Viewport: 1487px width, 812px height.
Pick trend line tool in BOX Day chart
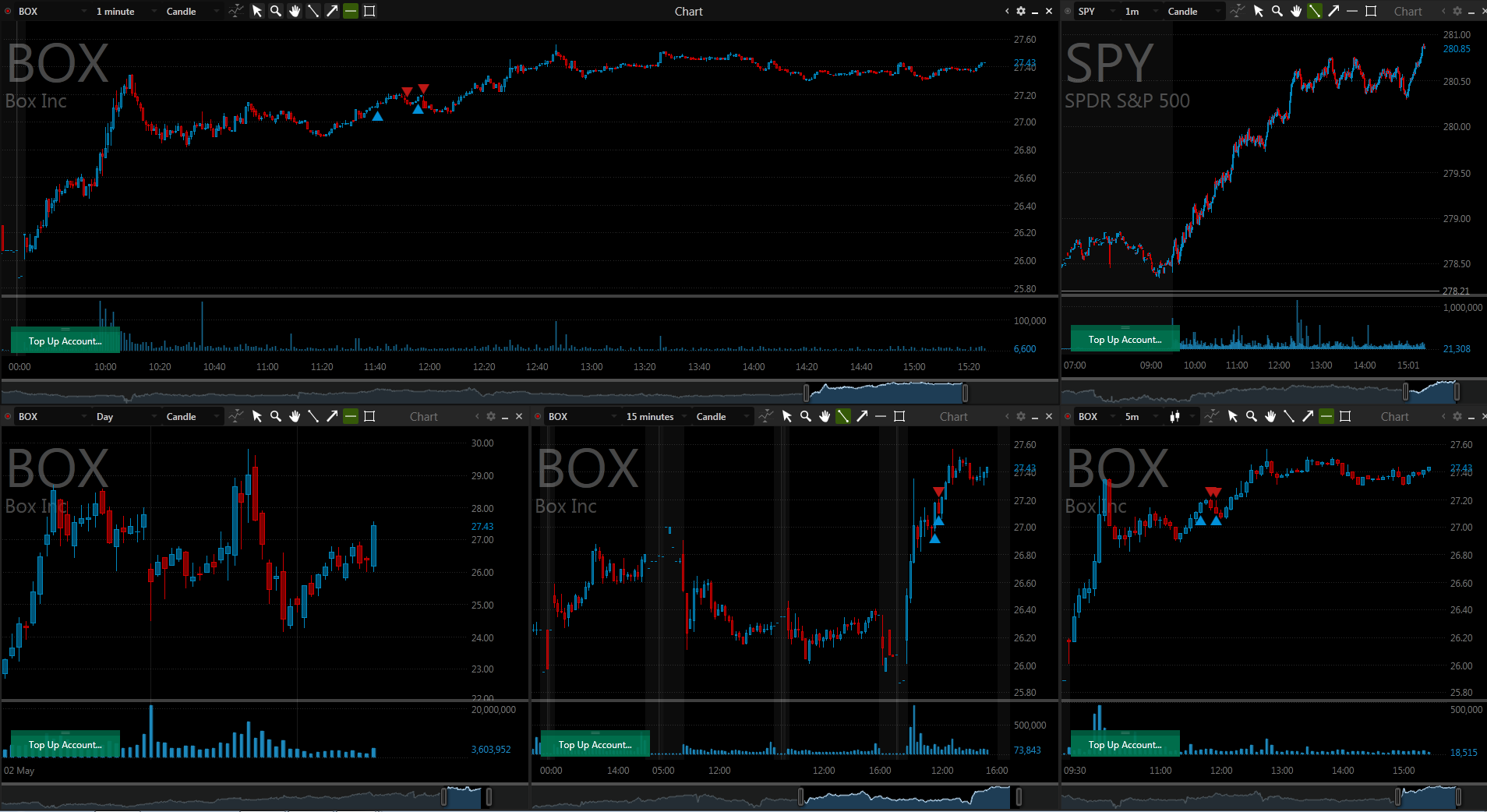(x=313, y=416)
